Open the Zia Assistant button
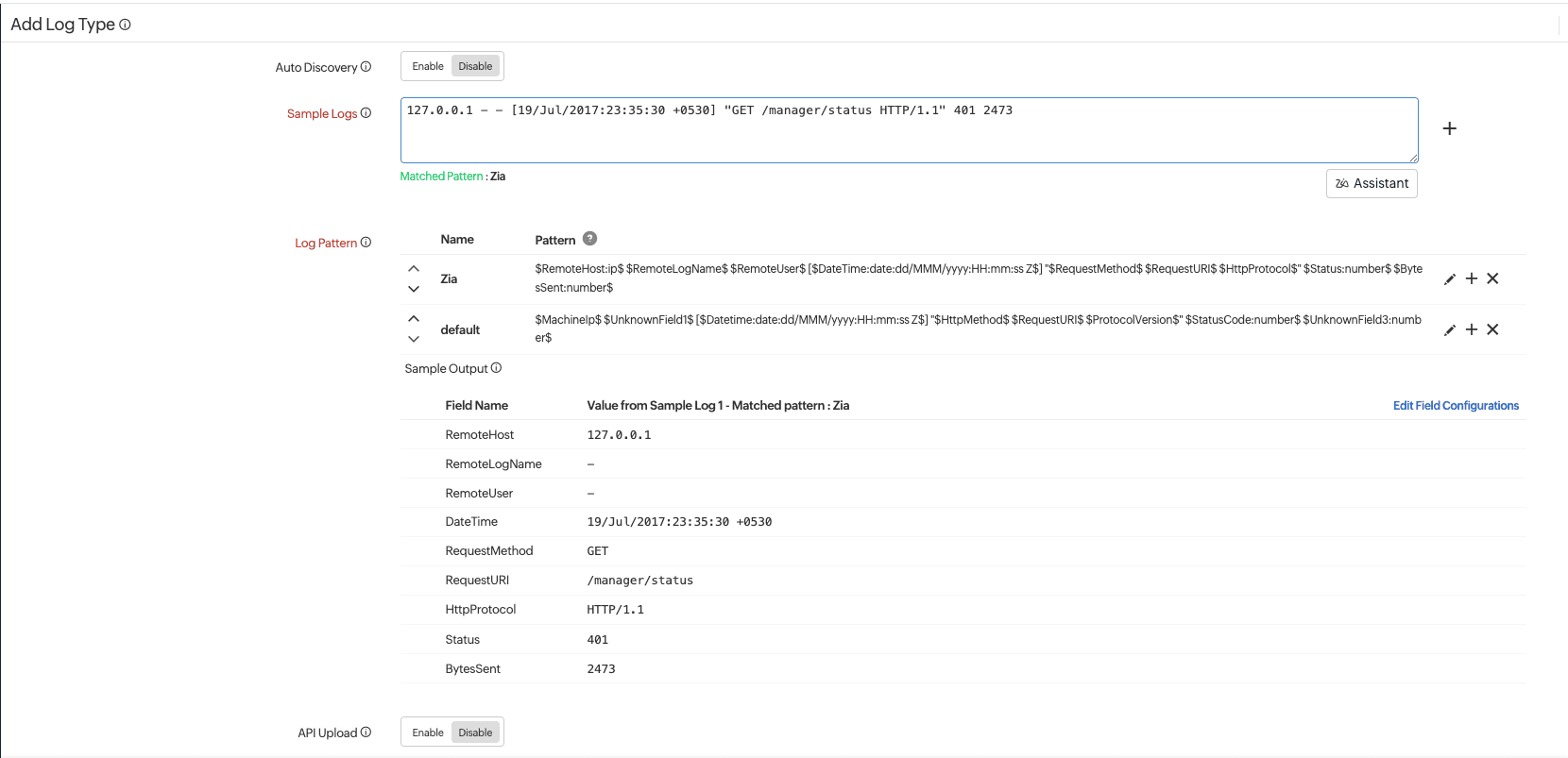Screen dimensions: 1568x758 pos(1372,183)
